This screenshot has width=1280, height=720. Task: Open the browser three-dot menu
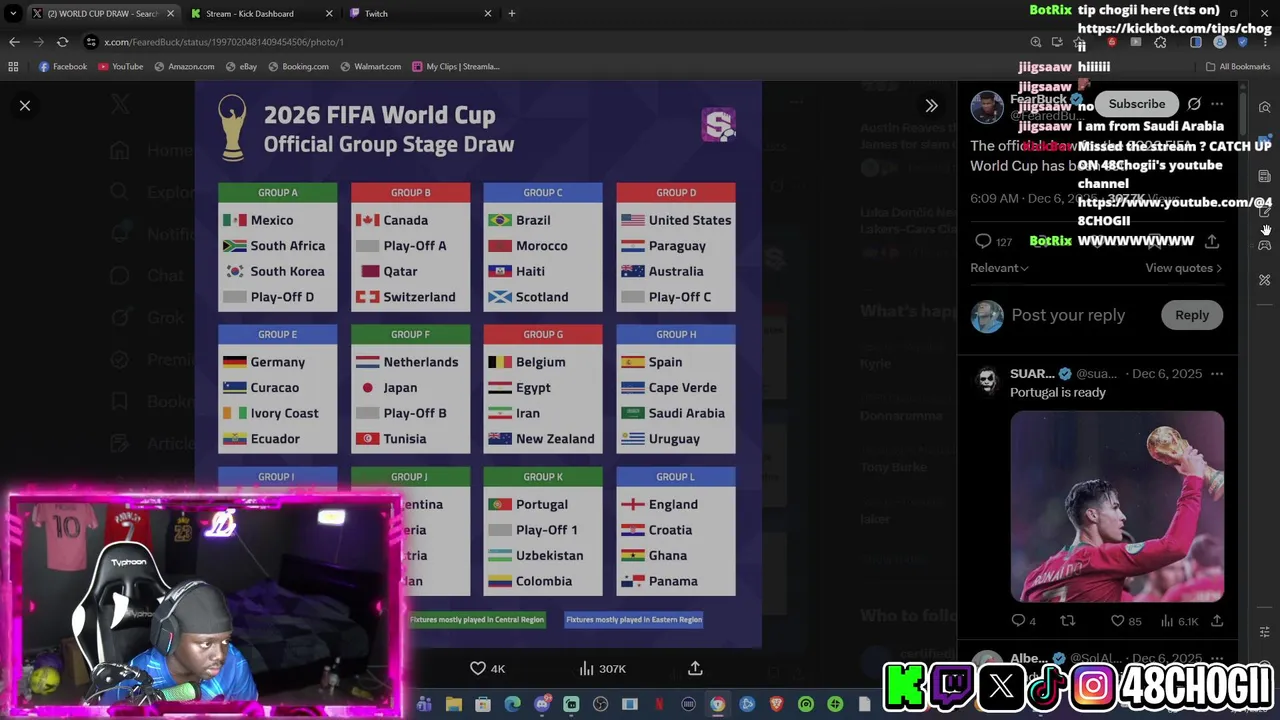1266,42
